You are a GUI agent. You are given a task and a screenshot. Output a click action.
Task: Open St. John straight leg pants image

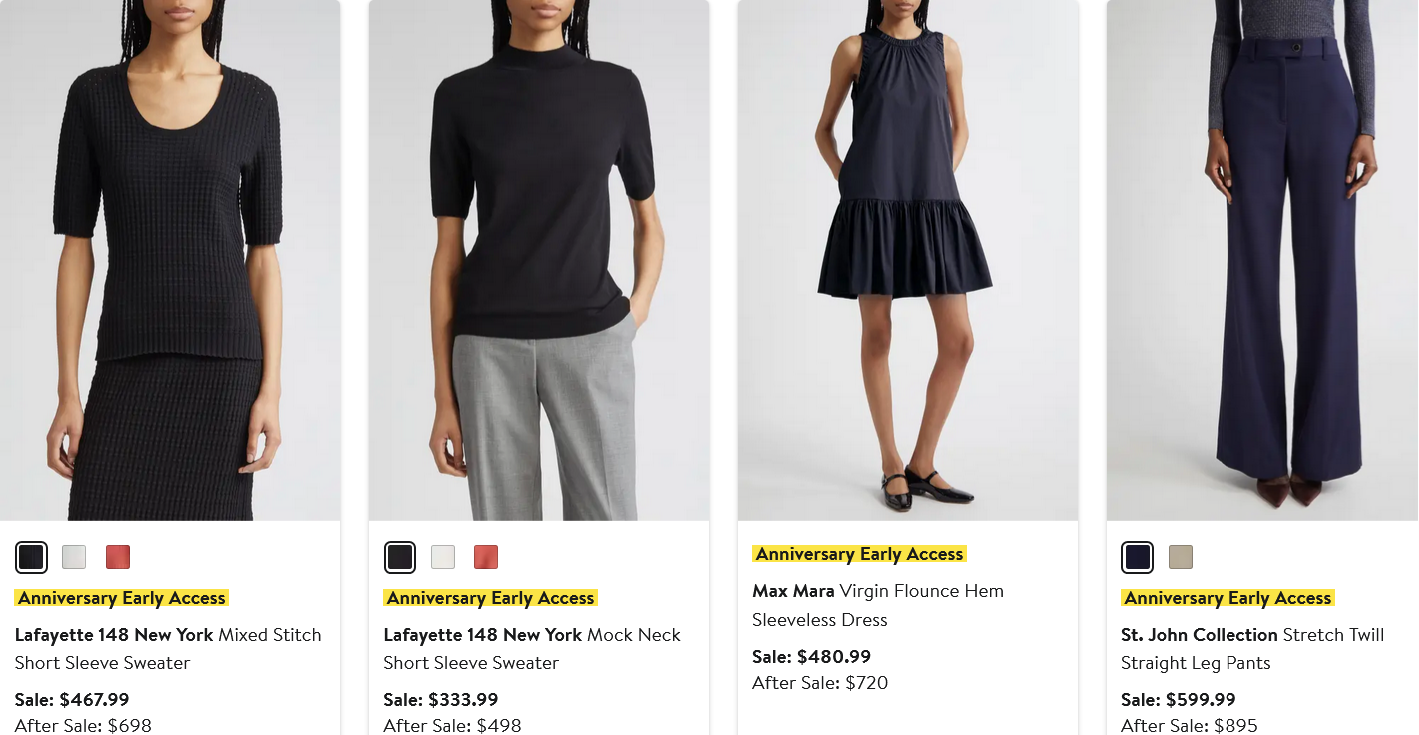pos(1262,260)
